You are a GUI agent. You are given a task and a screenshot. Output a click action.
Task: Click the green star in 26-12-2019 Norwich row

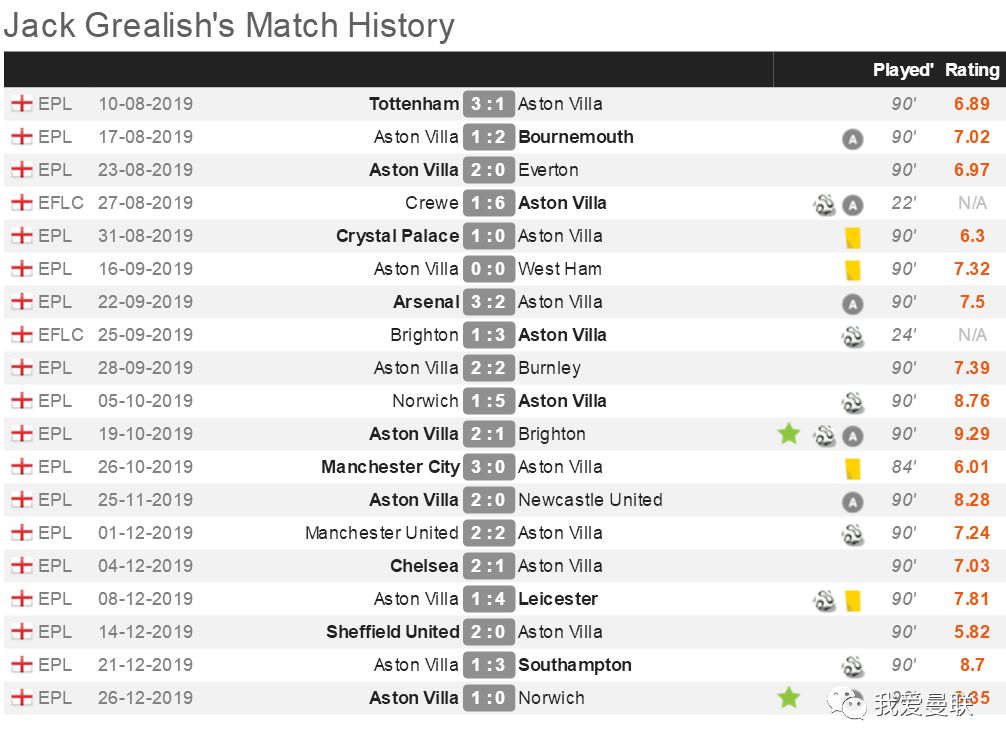pos(789,697)
